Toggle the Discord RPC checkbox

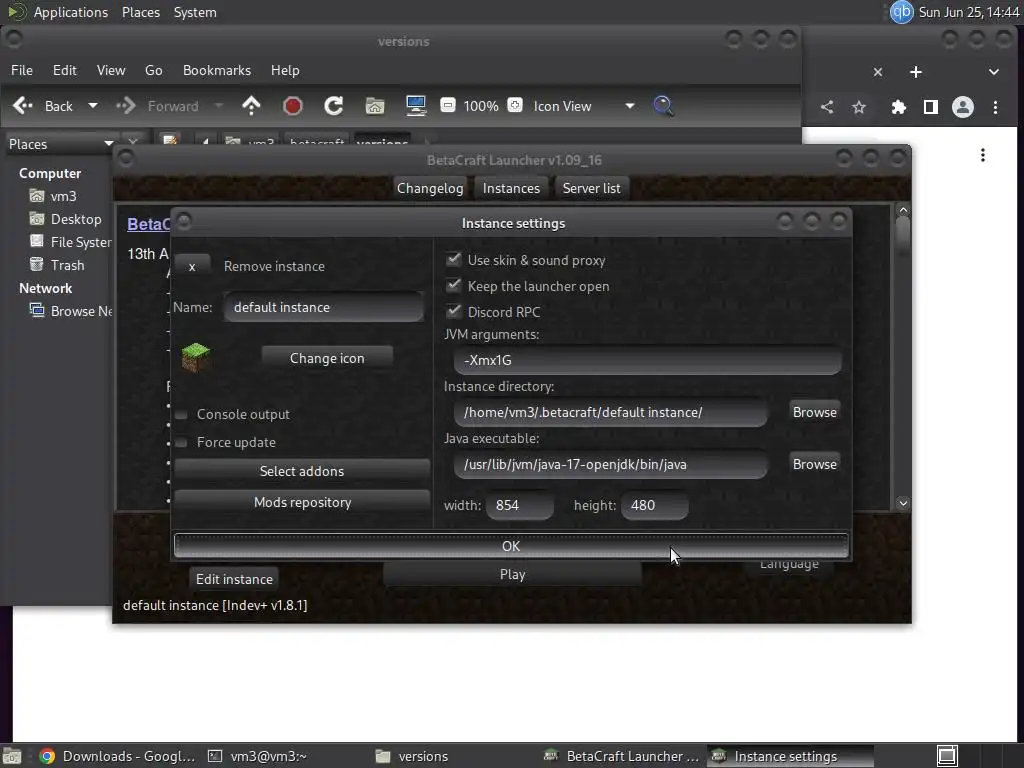point(453,311)
